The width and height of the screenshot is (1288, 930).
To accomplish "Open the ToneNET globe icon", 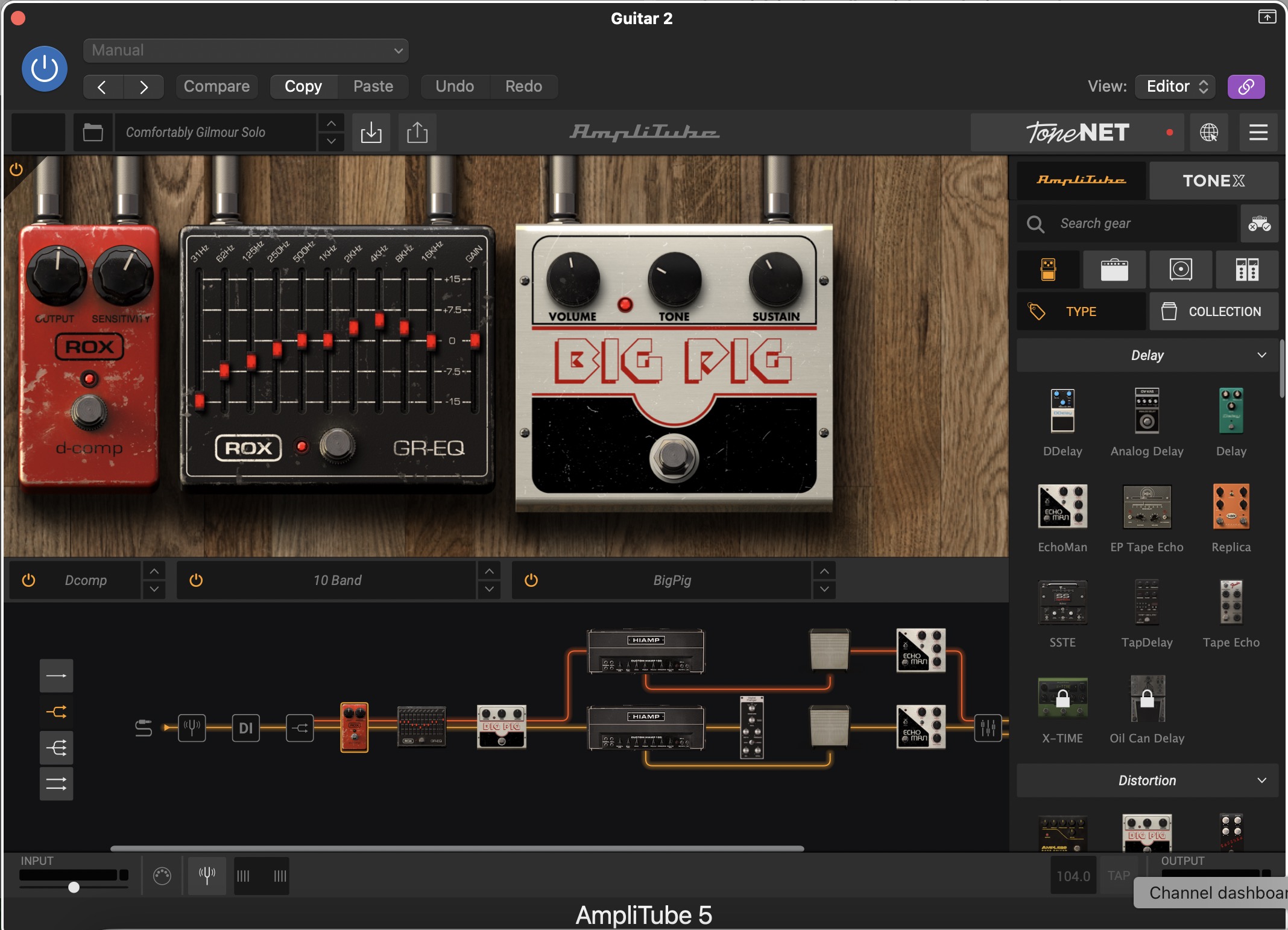I will point(1208,132).
